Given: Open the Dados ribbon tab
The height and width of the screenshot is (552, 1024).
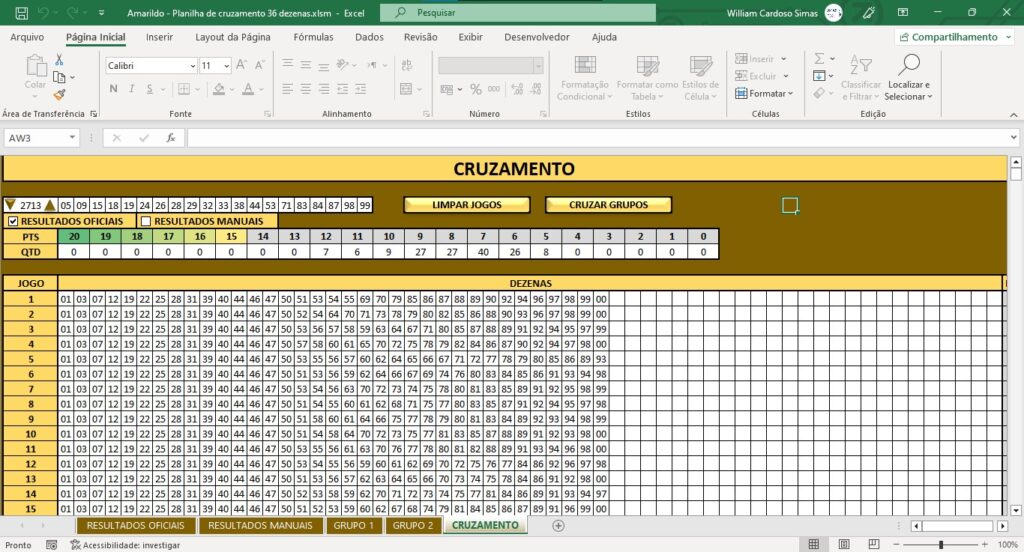Looking at the screenshot, I should point(369,37).
